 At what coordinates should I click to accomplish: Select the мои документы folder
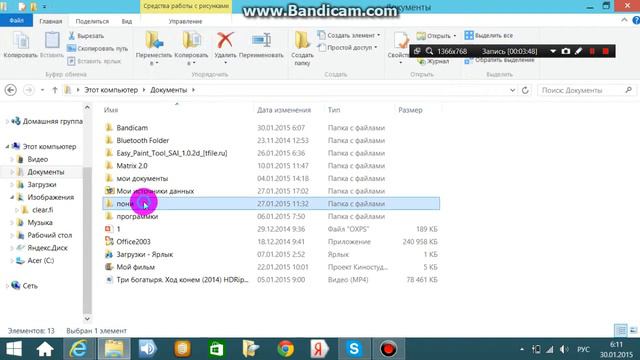pos(271,178)
